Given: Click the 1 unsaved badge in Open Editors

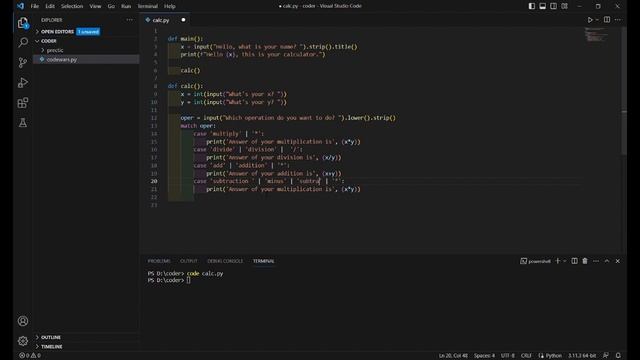Looking at the screenshot, I should pyautogui.click(x=88, y=31).
